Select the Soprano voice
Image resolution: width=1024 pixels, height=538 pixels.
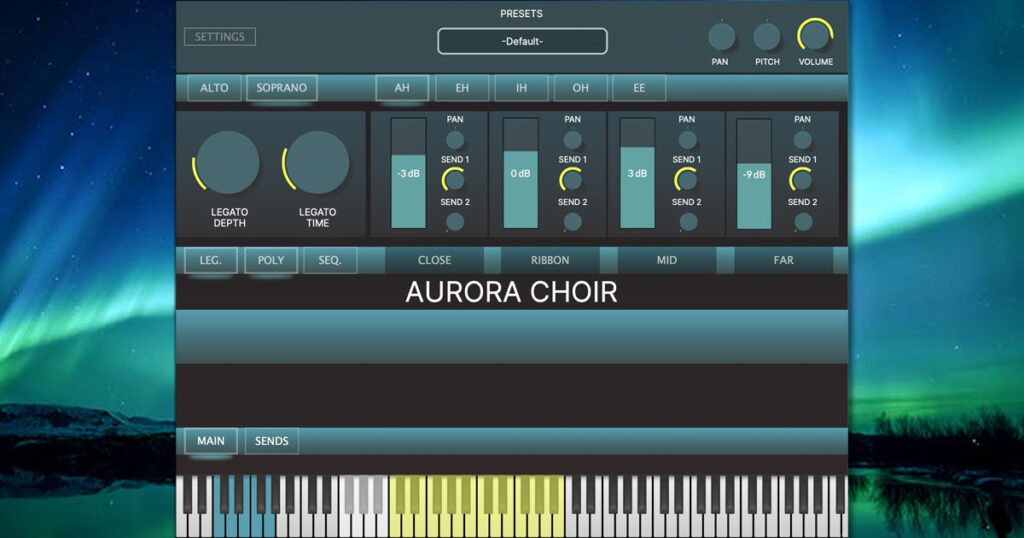[x=281, y=87]
